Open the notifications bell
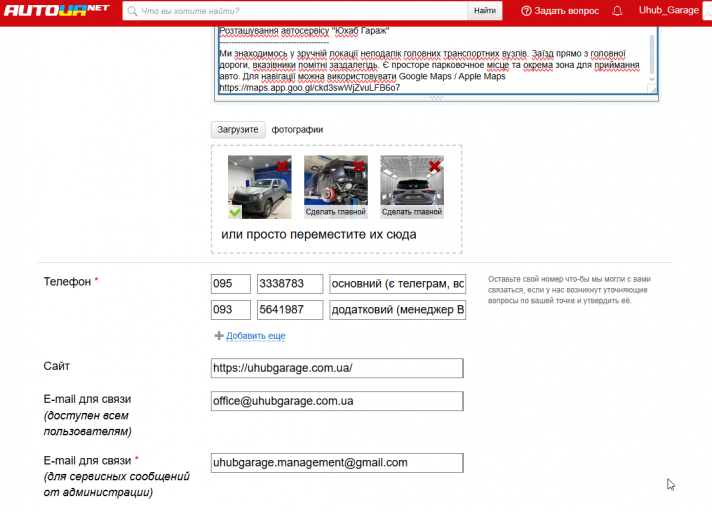Screen dimensions: 712x512 (x=617, y=11)
